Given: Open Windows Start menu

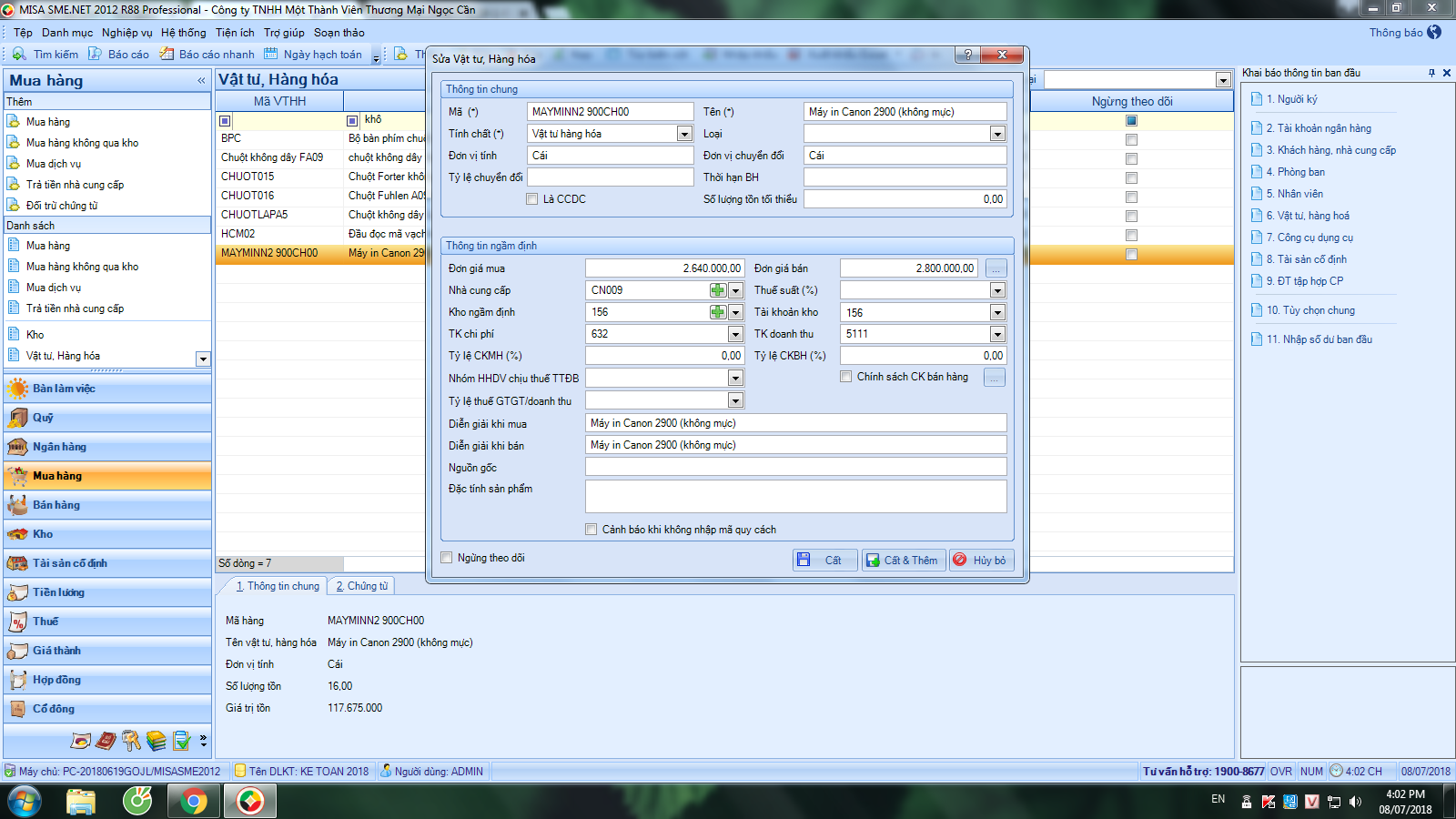Looking at the screenshot, I should tap(24, 802).
